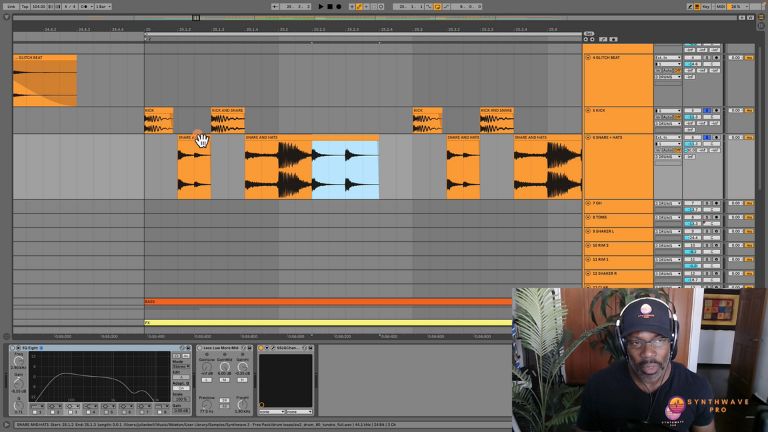Click the GainMid knob
768x432 pixels.
click(225, 366)
